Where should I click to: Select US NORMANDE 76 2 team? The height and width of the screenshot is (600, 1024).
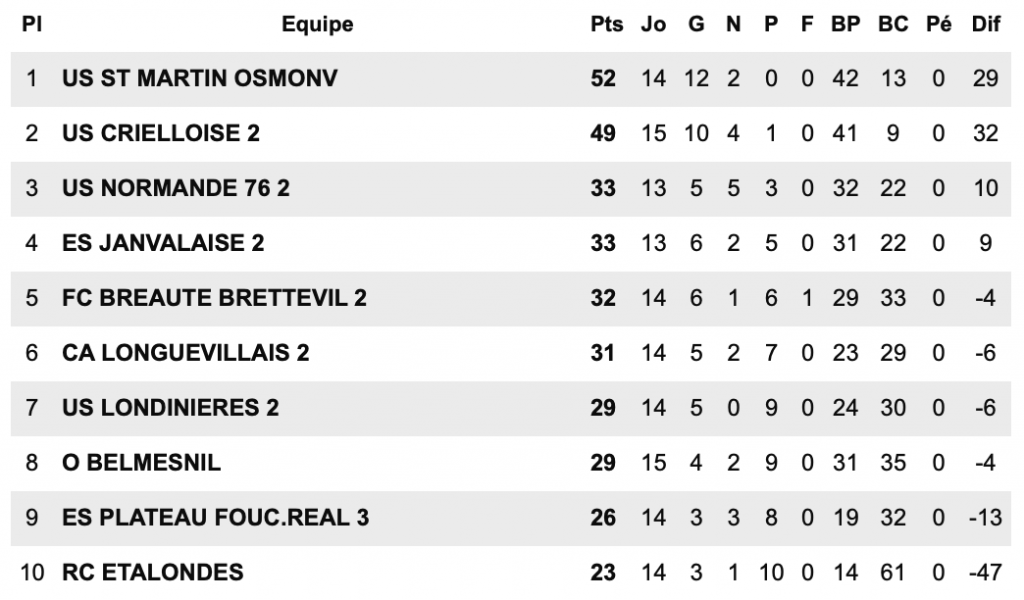[x=176, y=188]
